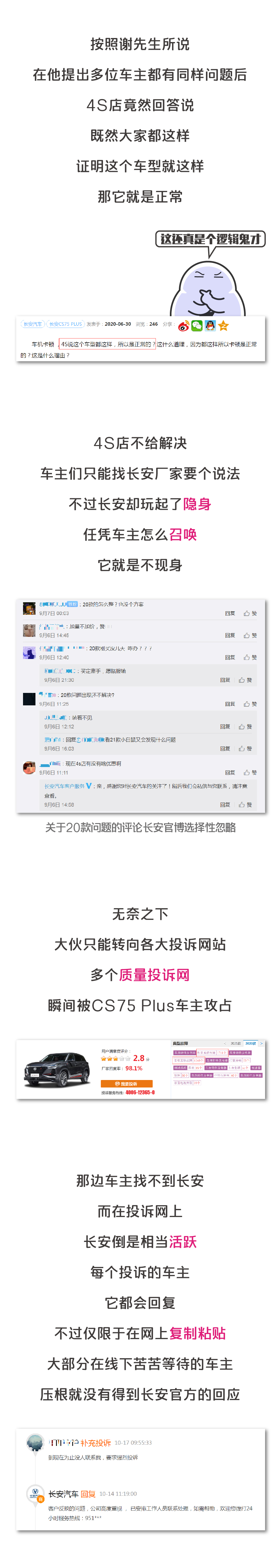Screen dimensions: 280x1568
Task: Click the QQ penguin share icon
Action: [210, 326]
